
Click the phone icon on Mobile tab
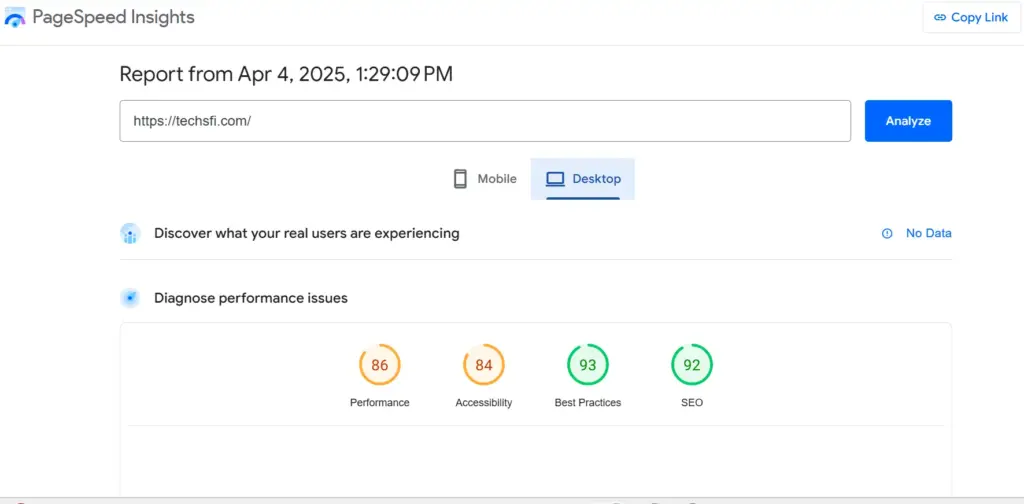(460, 179)
